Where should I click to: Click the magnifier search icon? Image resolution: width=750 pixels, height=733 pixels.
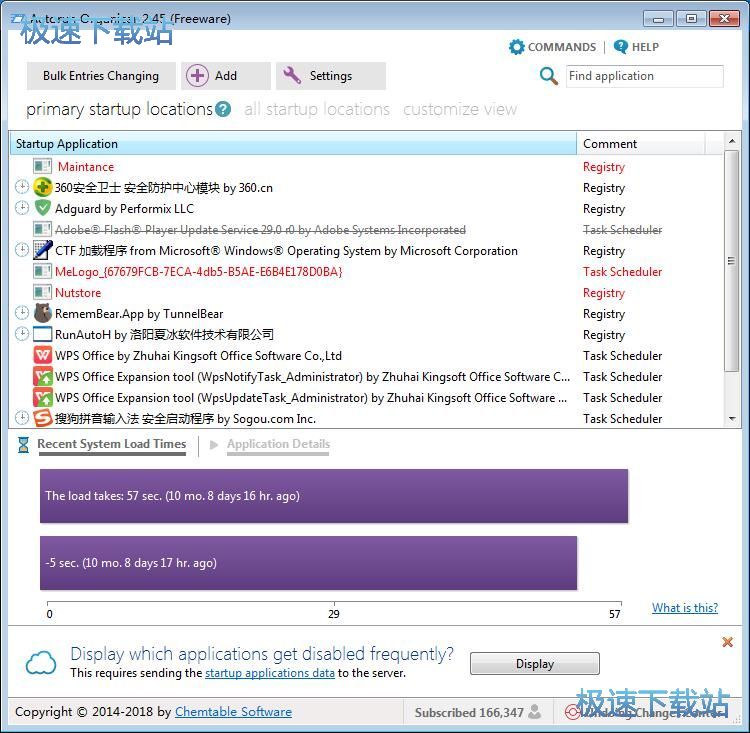[x=549, y=76]
